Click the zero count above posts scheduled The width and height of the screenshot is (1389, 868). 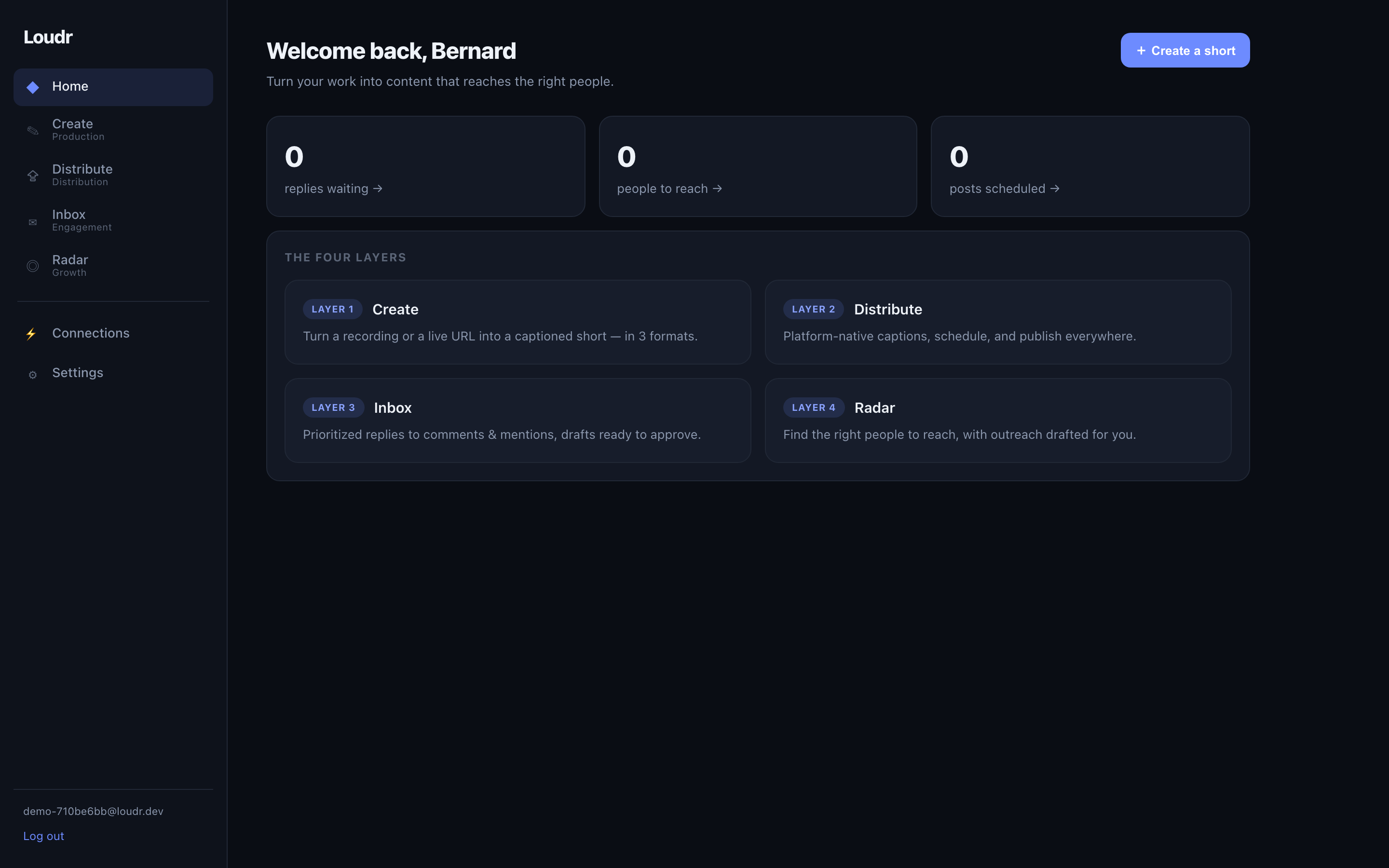958,157
